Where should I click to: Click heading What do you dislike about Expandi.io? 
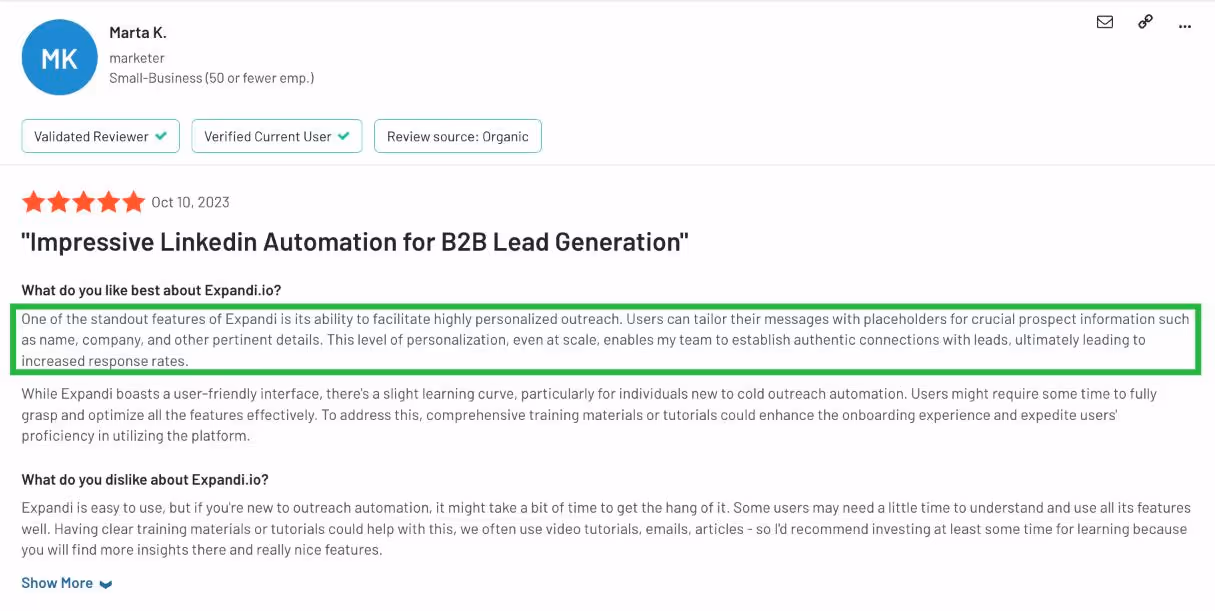145,480
